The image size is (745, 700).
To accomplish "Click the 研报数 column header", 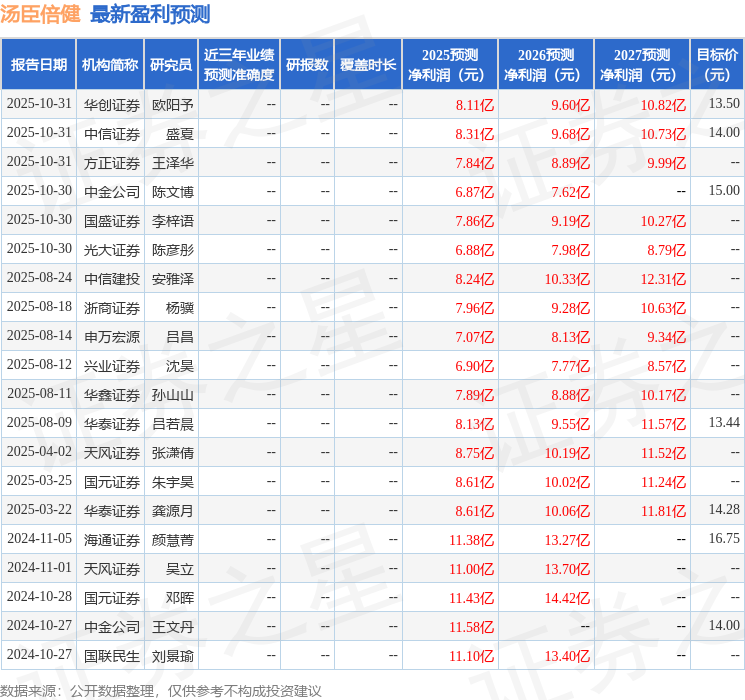I will [x=307, y=65].
